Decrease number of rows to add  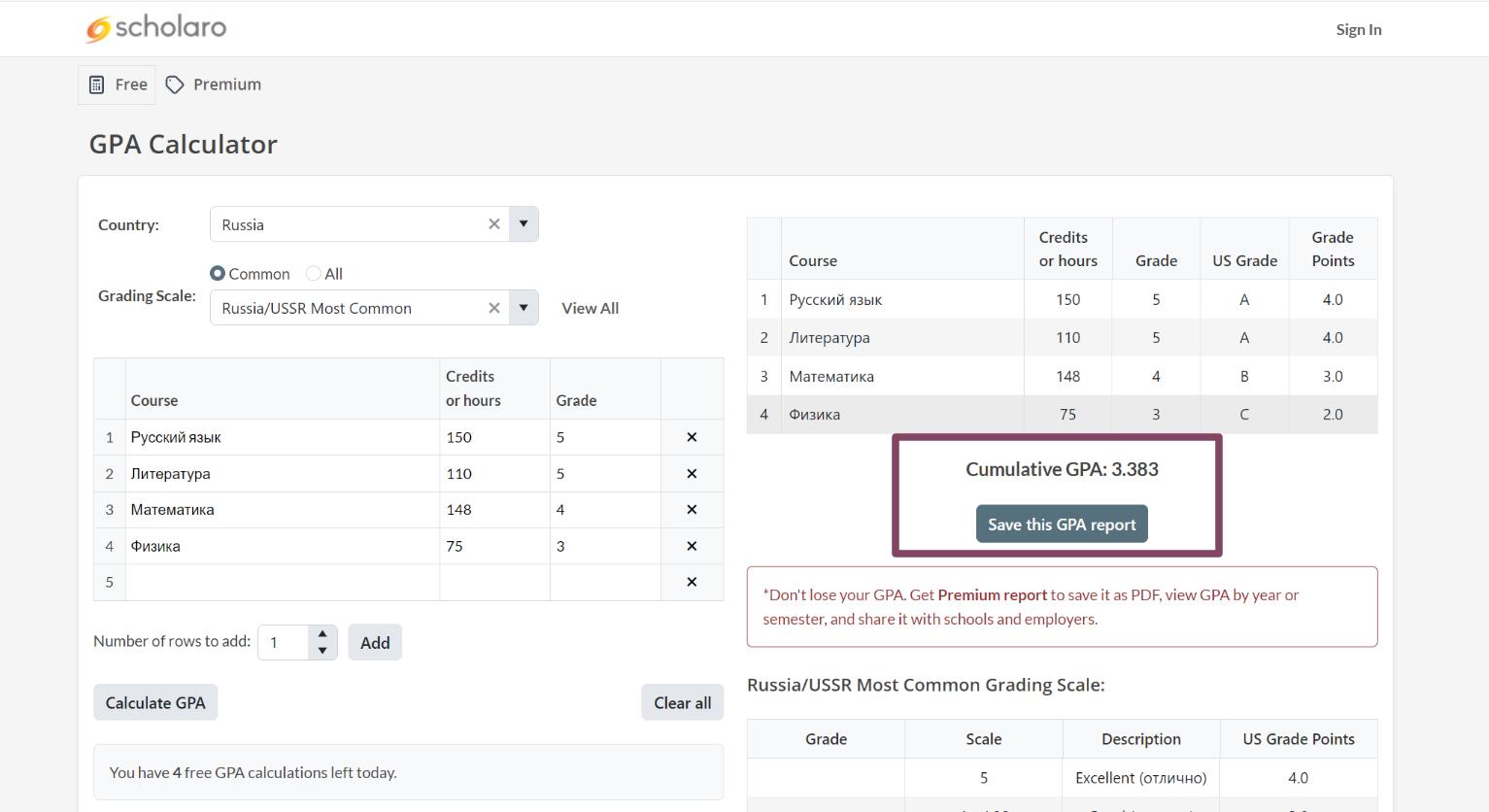(x=322, y=651)
